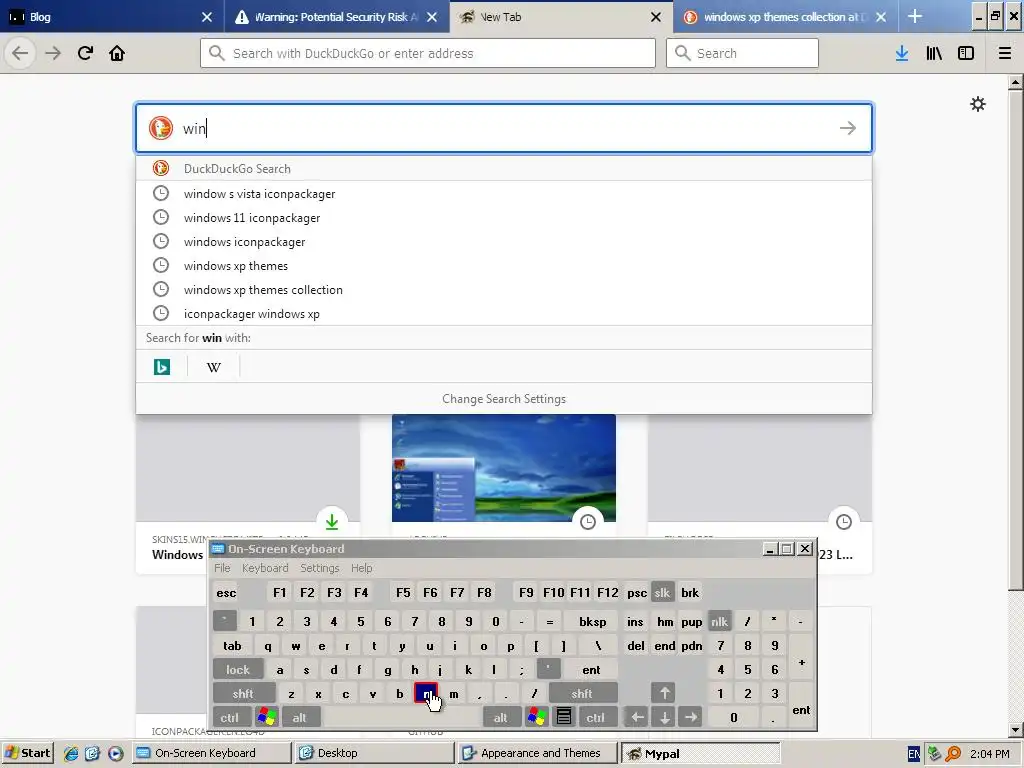Viewport: 1024px width, 768px height.
Task: Select suggestion iconpackager windows xp
Action: 504,313
